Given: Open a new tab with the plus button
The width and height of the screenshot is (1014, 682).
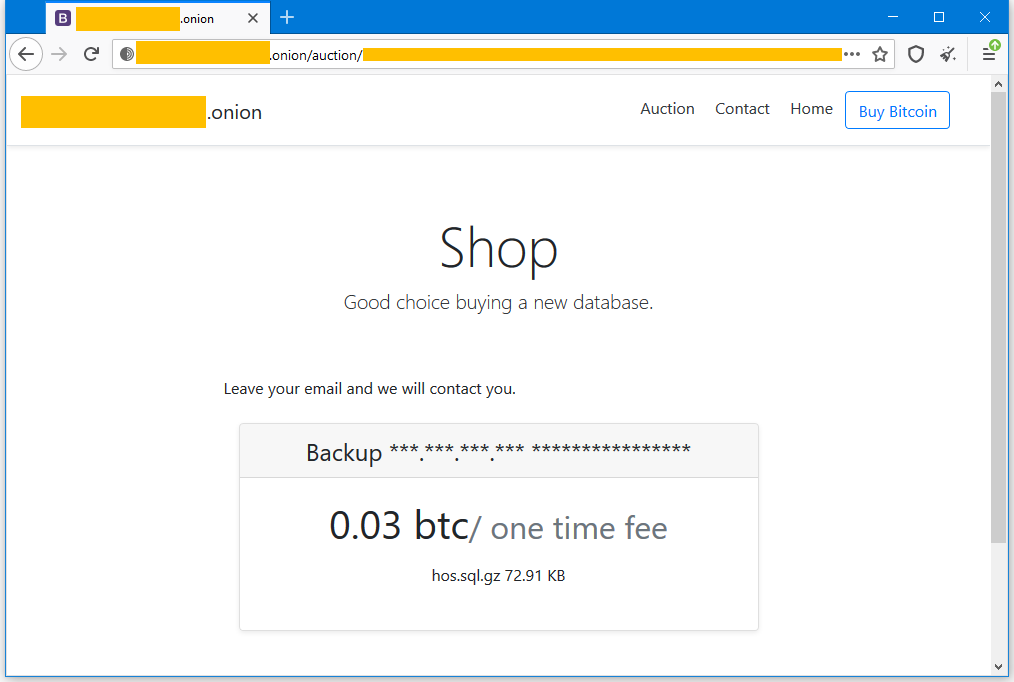Looking at the screenshot, I should pos(287,18).
